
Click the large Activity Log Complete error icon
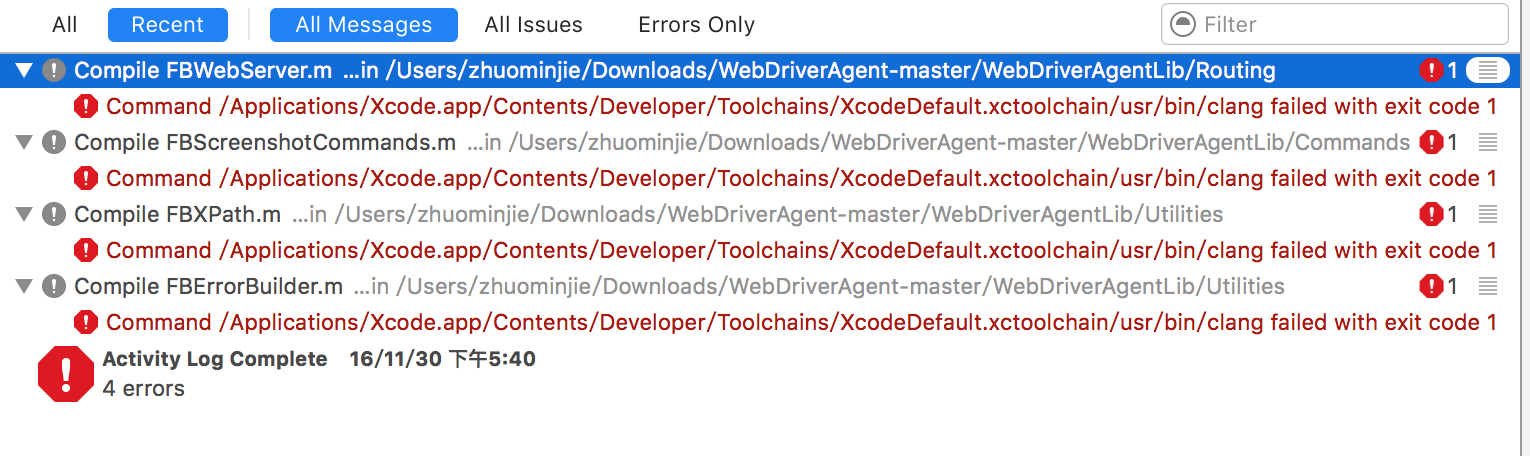pyautogui.click(x=65, y=373)
